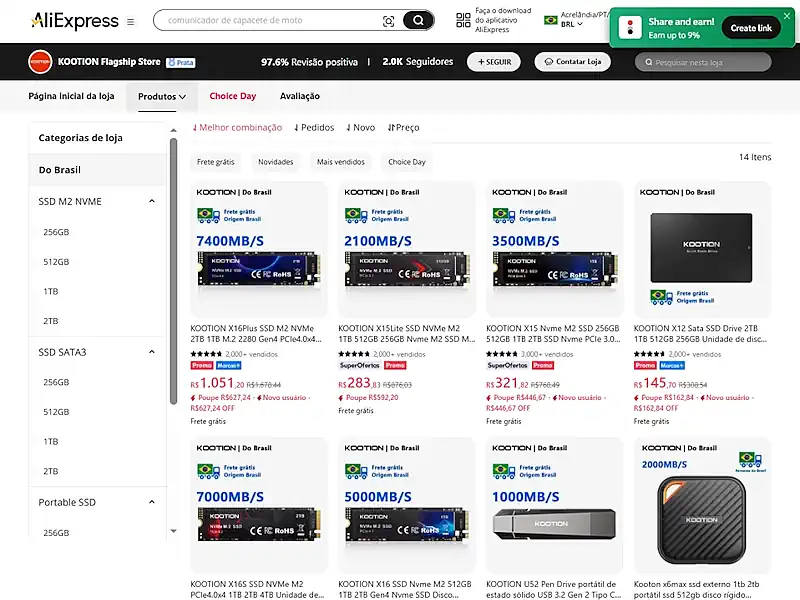The image size is (800, 600).
Task: Click the '+SEGUIR' button to follow the store
Action: point(496,62)
